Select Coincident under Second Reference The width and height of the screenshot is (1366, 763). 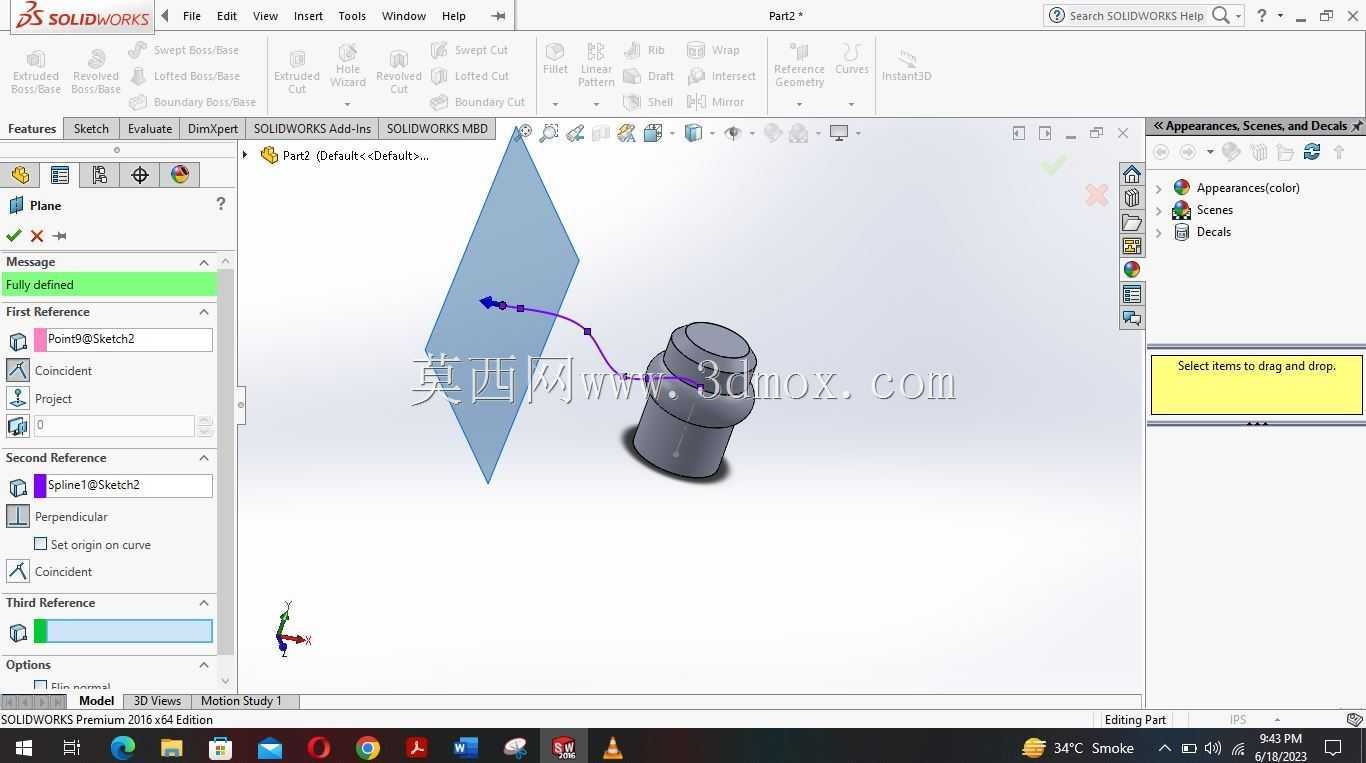coord(18,571)
